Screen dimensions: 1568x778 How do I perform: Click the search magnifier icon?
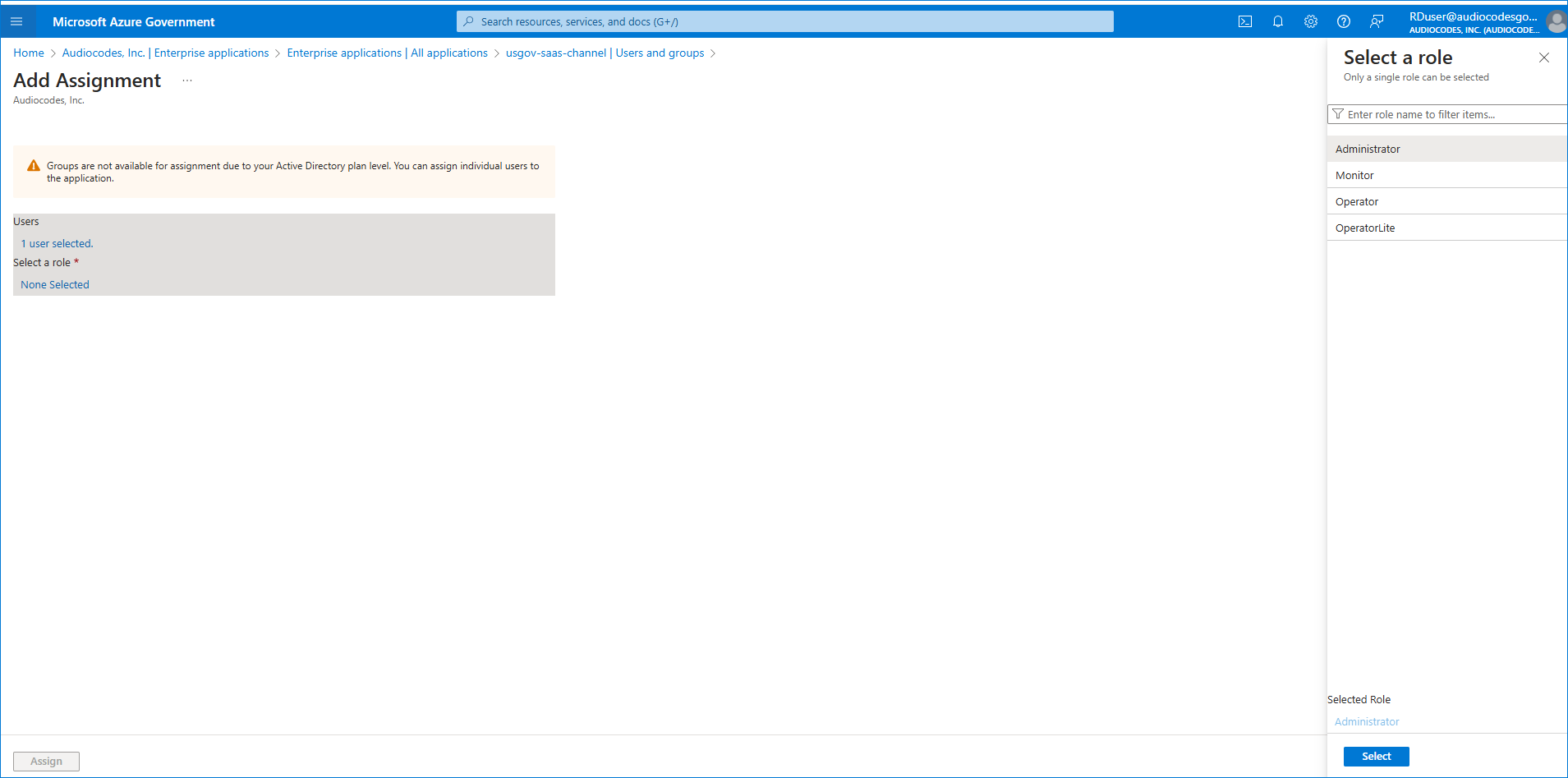(468, 21)
